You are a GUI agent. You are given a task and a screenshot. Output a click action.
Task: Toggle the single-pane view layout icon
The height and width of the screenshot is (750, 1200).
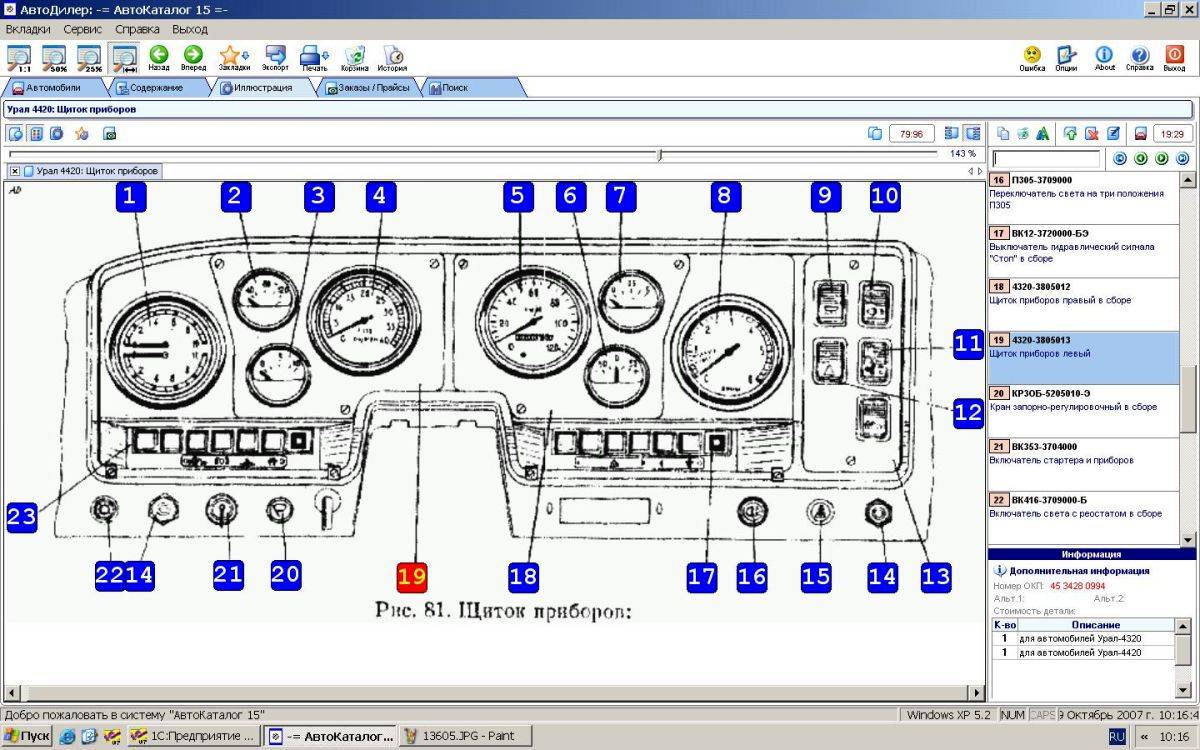tap(954, 133)
